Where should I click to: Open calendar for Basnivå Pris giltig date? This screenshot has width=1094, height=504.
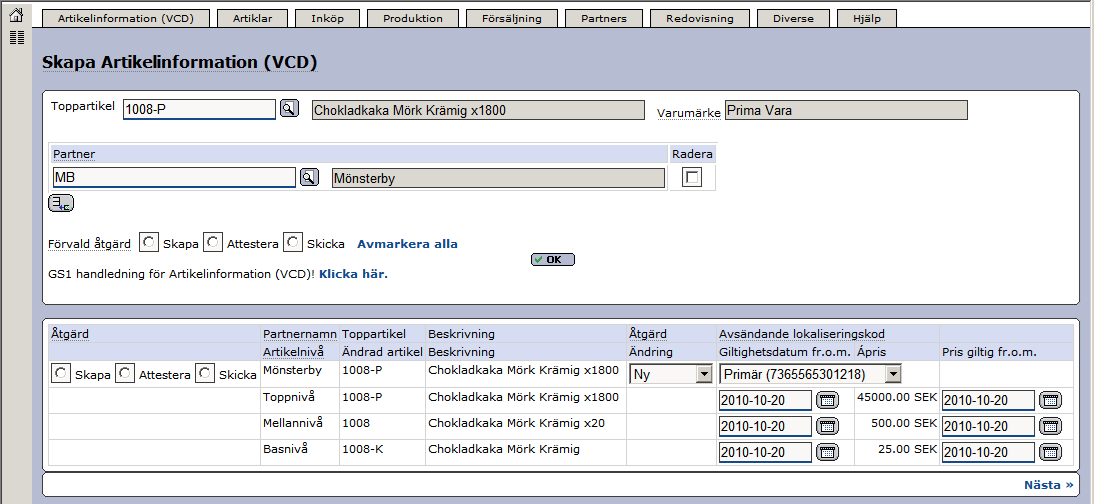(x=1050, y=452)
